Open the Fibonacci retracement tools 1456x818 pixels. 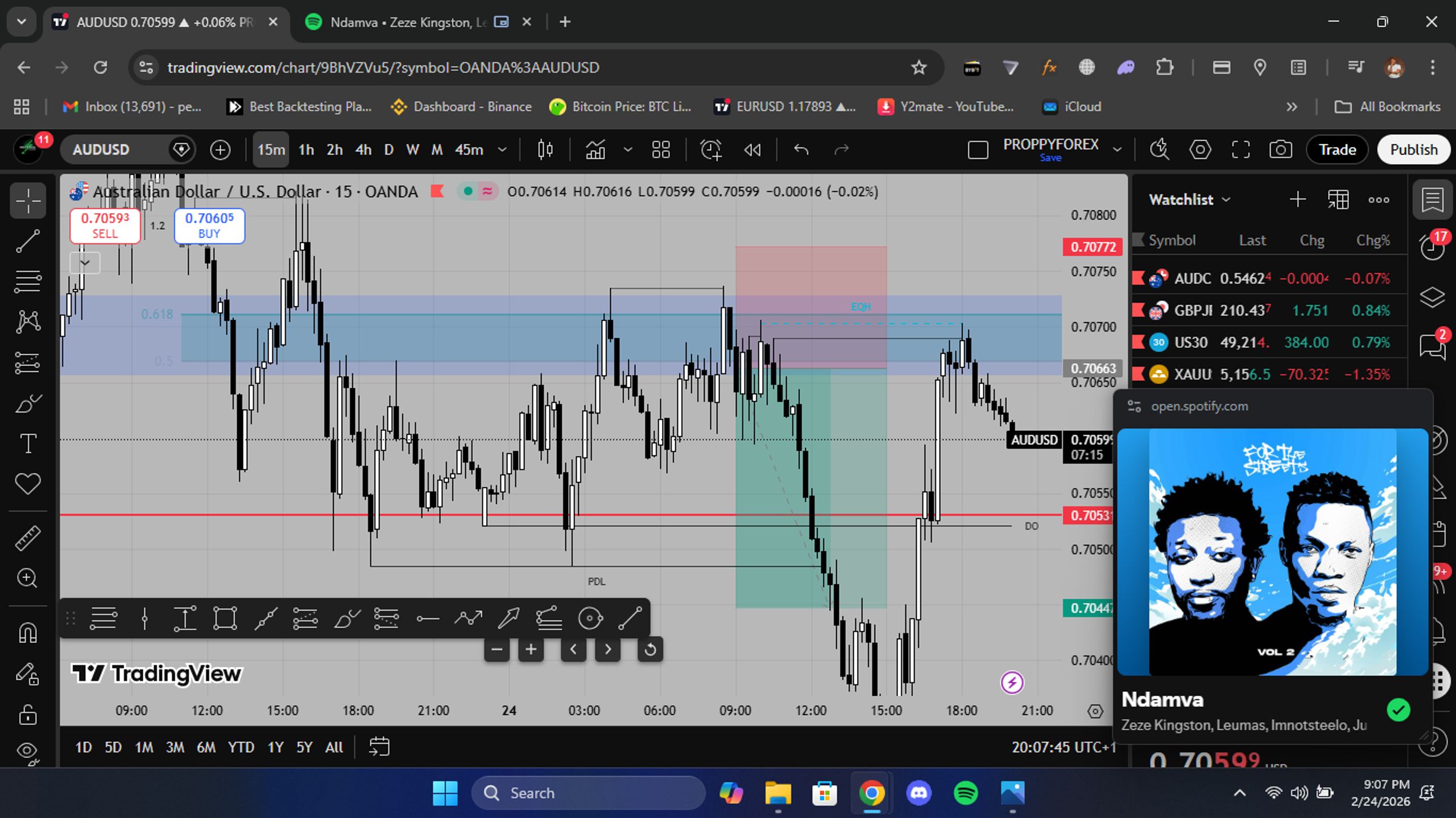[x=27, y=281]
